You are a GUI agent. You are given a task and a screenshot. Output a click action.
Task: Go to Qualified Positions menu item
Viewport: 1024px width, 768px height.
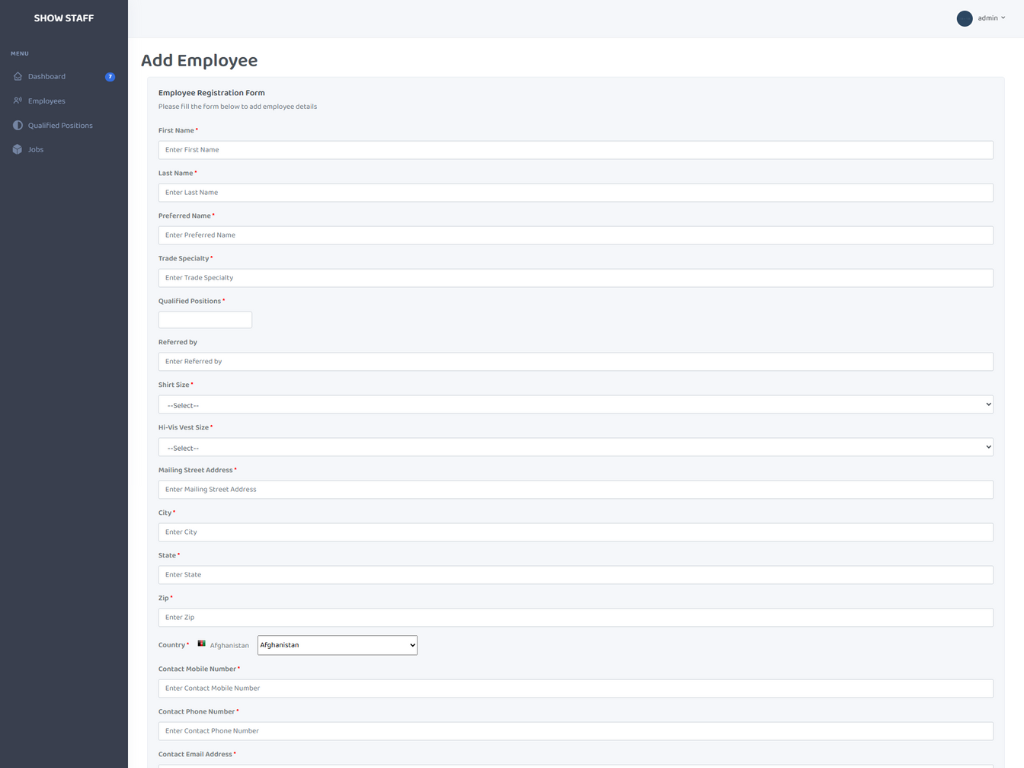tap(60, 126)
